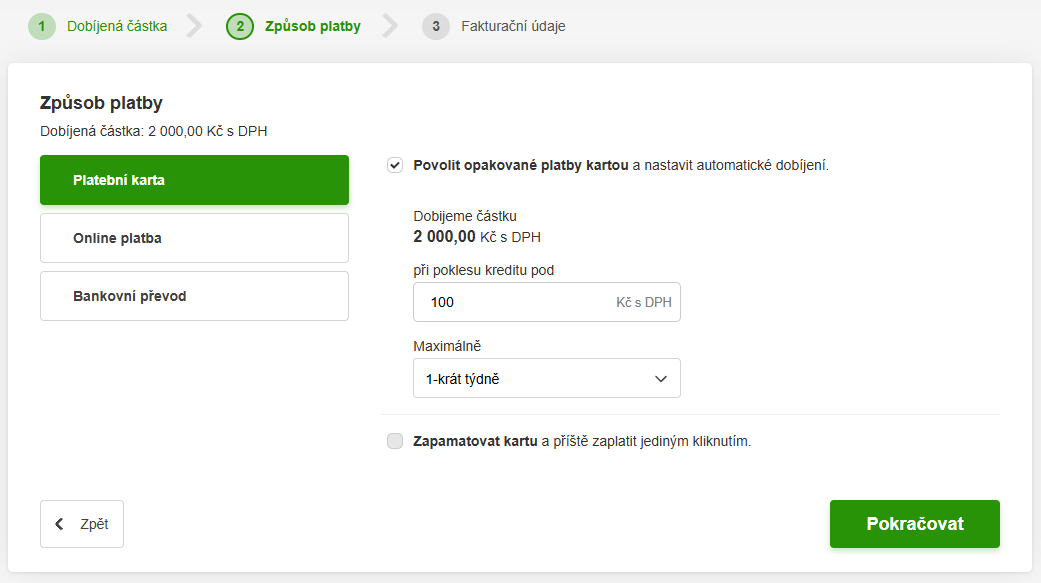1041x583 pixels.
Task: Click the bold Povolit opakované platby kartou label
Action: point(520,166)
